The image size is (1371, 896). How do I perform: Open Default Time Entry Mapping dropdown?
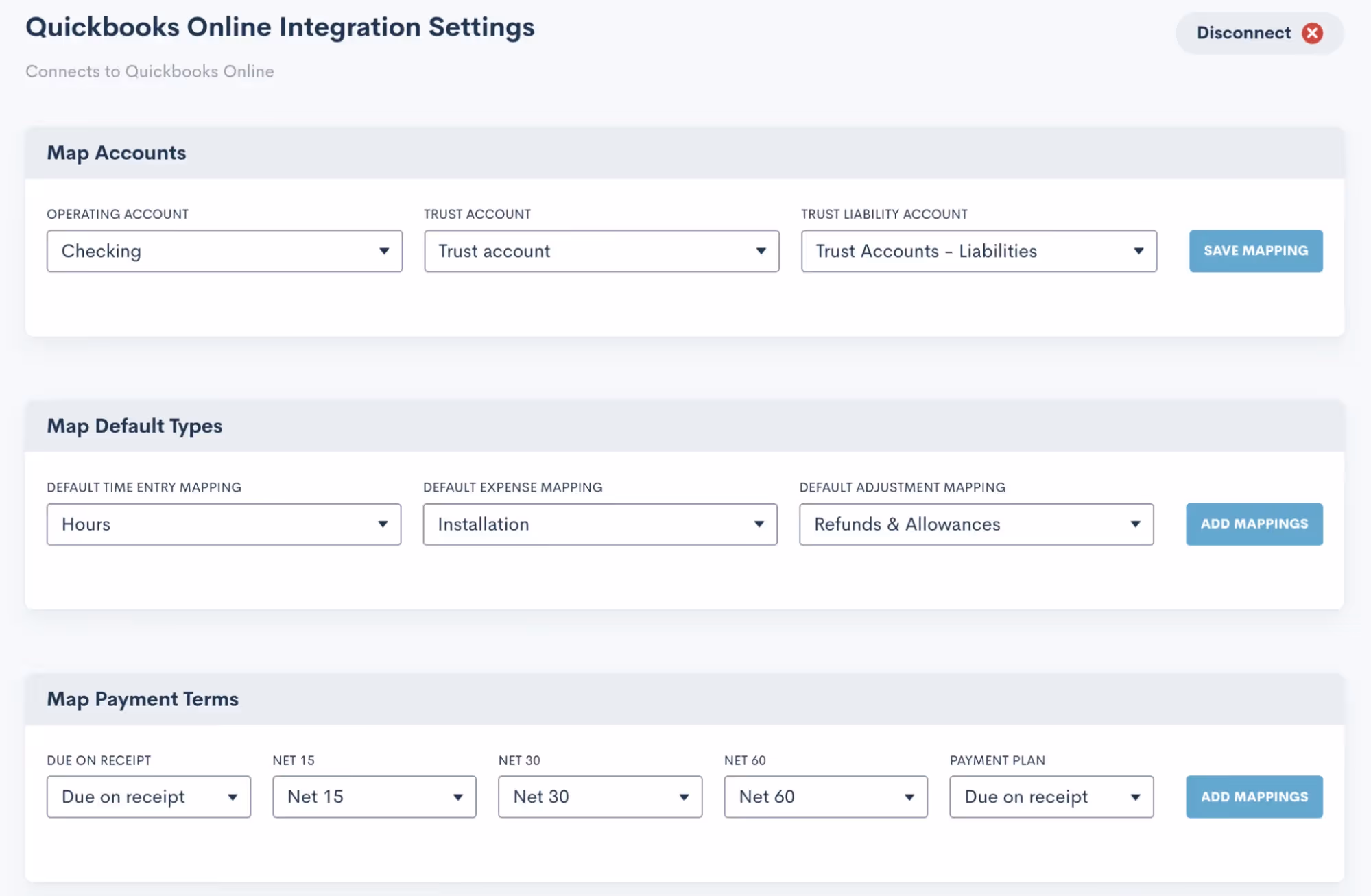point(224,524)
